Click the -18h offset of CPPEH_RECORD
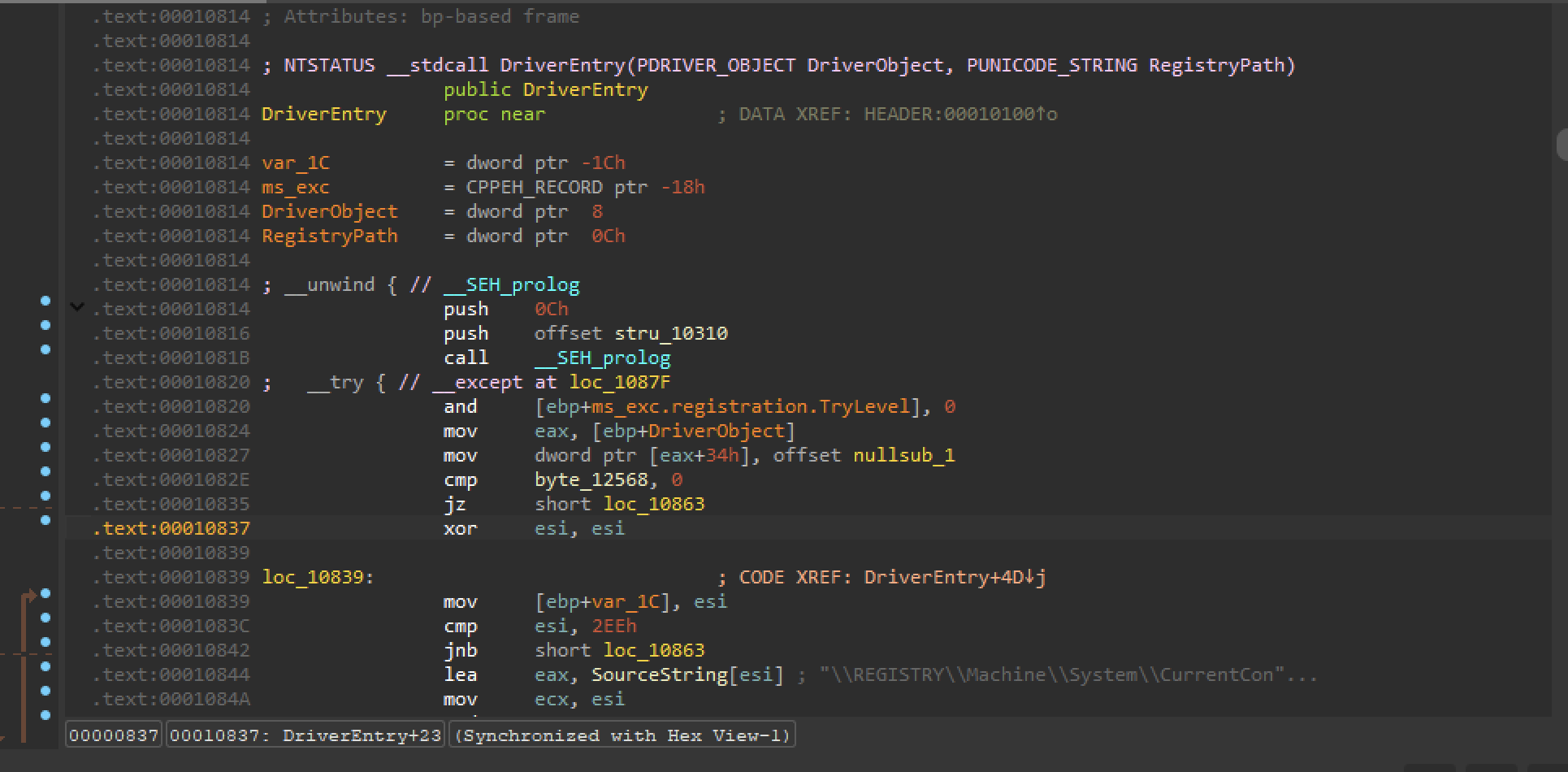This screenshot has width=1568, height=772. (x=682, y=187)
